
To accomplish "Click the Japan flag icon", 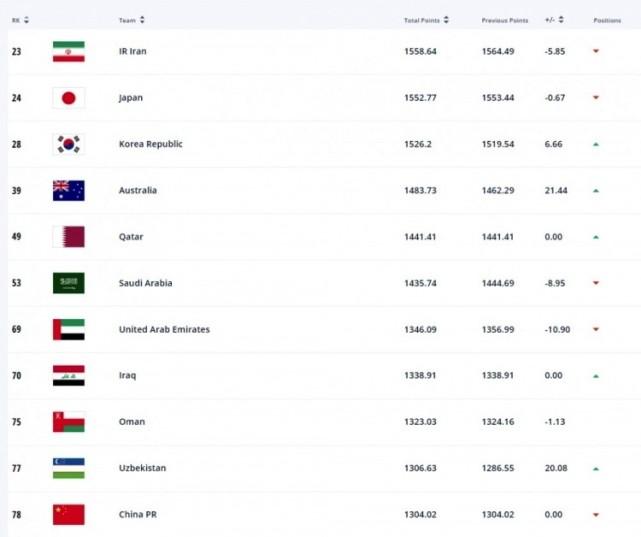I will pyautogui.click(x=68, y=98).
